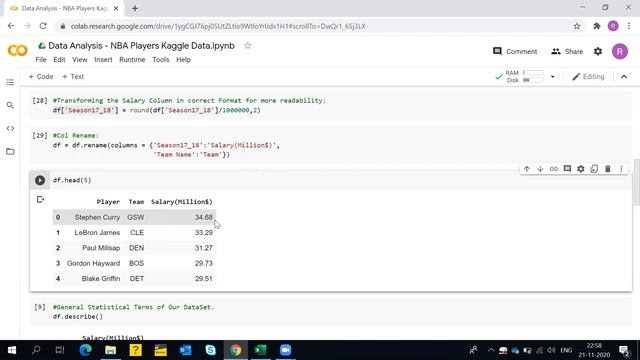Add a new Code cell
The width and height of the screenshot is (640, 360).
[x=41, y=77]
